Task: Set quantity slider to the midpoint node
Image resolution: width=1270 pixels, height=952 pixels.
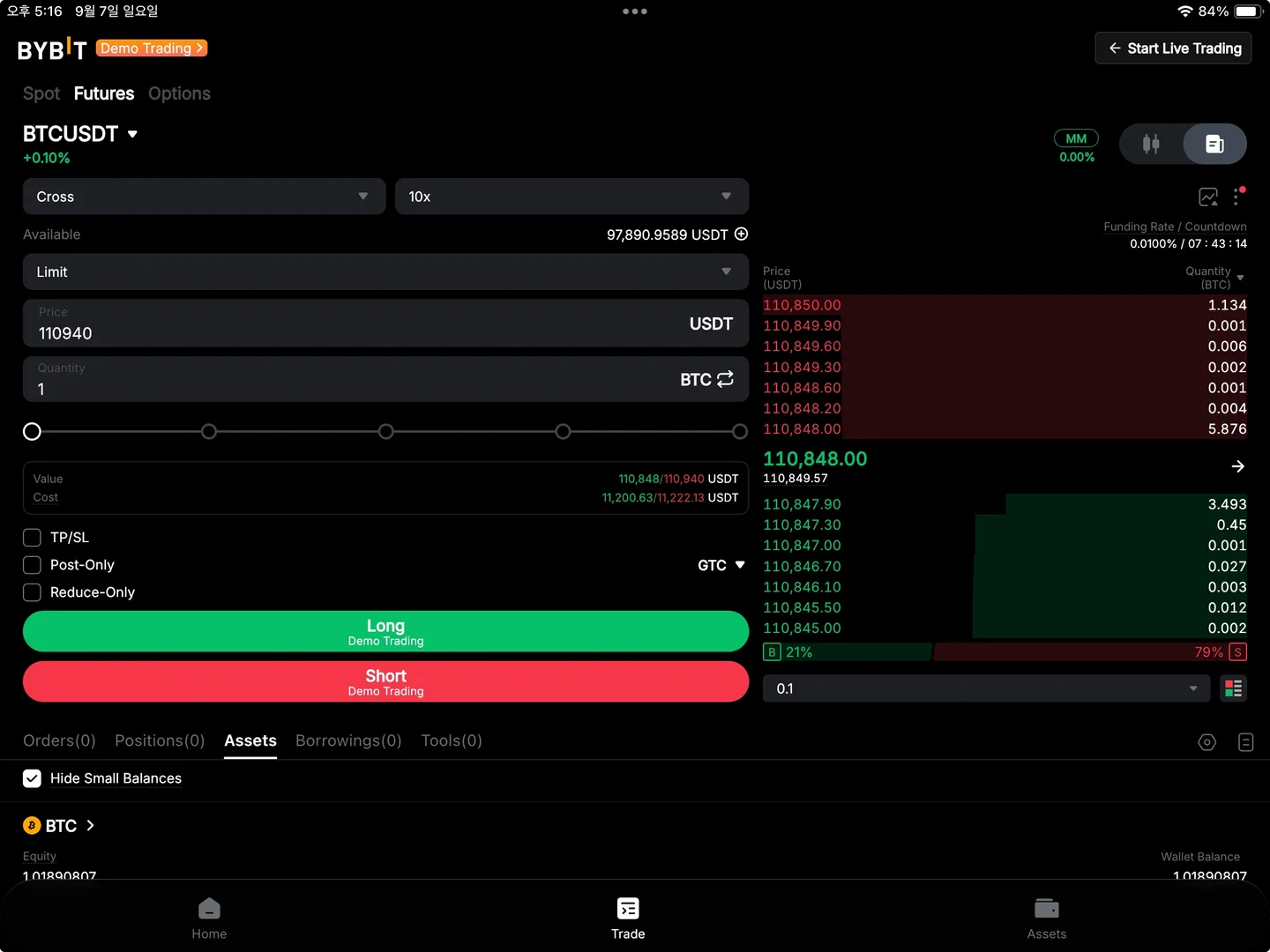Action: click(385, 431)
